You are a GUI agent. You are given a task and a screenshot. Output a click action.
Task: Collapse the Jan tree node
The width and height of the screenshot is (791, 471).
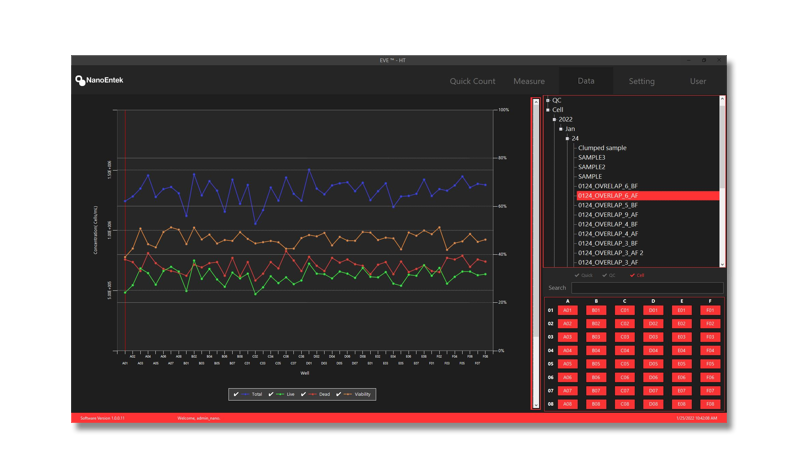pos(561,129)
